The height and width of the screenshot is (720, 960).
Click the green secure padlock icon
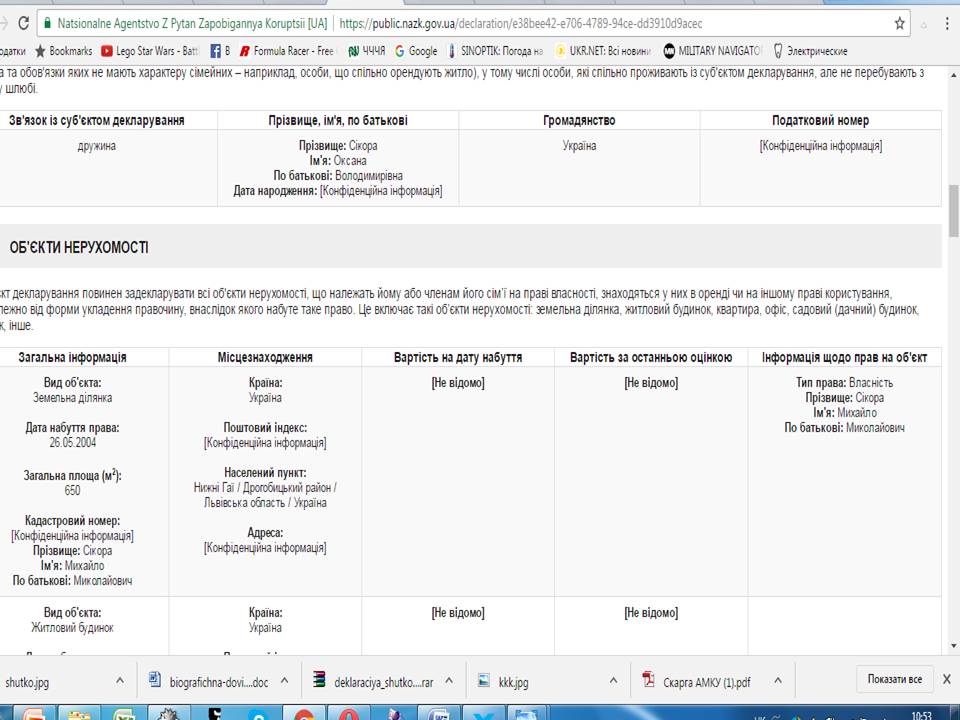pyautogui.click(x=47, y=24)
